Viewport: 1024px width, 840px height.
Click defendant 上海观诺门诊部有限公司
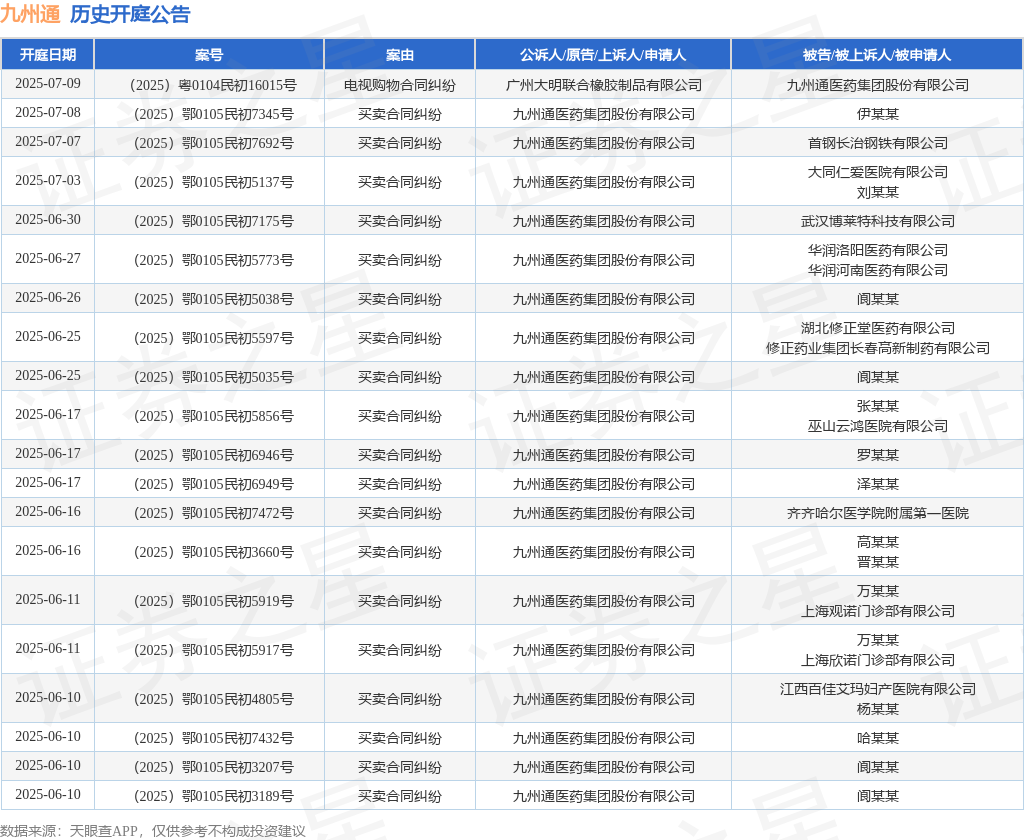[x=878, y=611]
